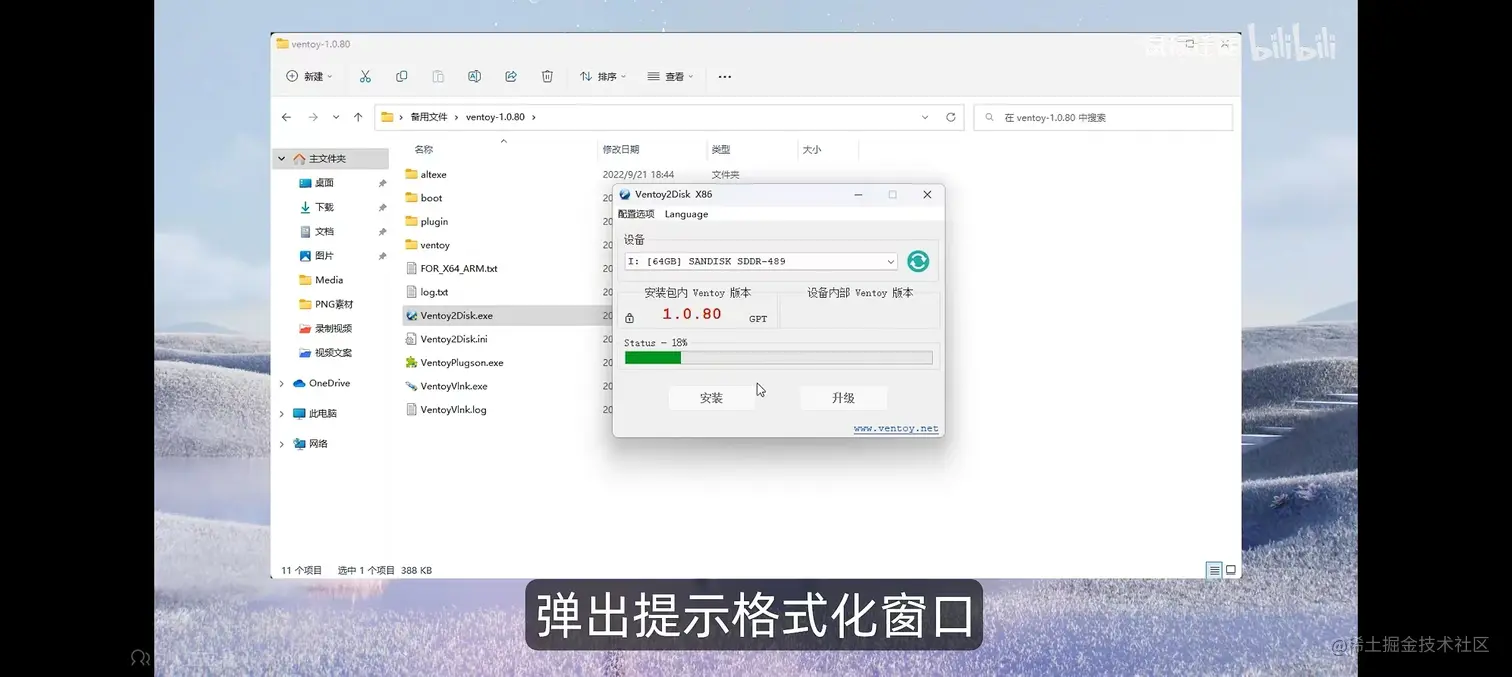Click the address bar refresh icon
This screenshot has width=1512, height=677.
coord(951,117)
